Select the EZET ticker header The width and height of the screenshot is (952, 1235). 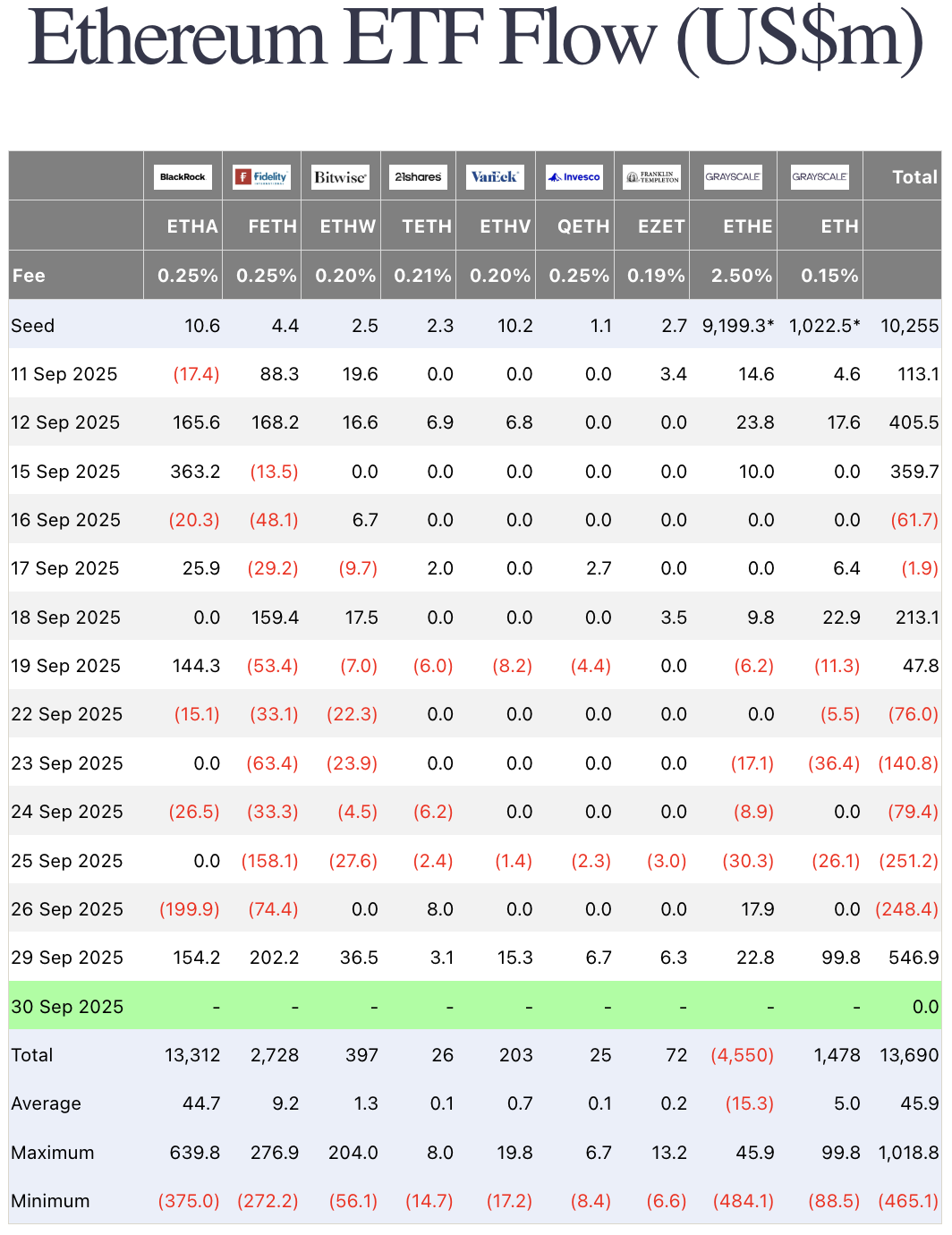tap(661, 226)
